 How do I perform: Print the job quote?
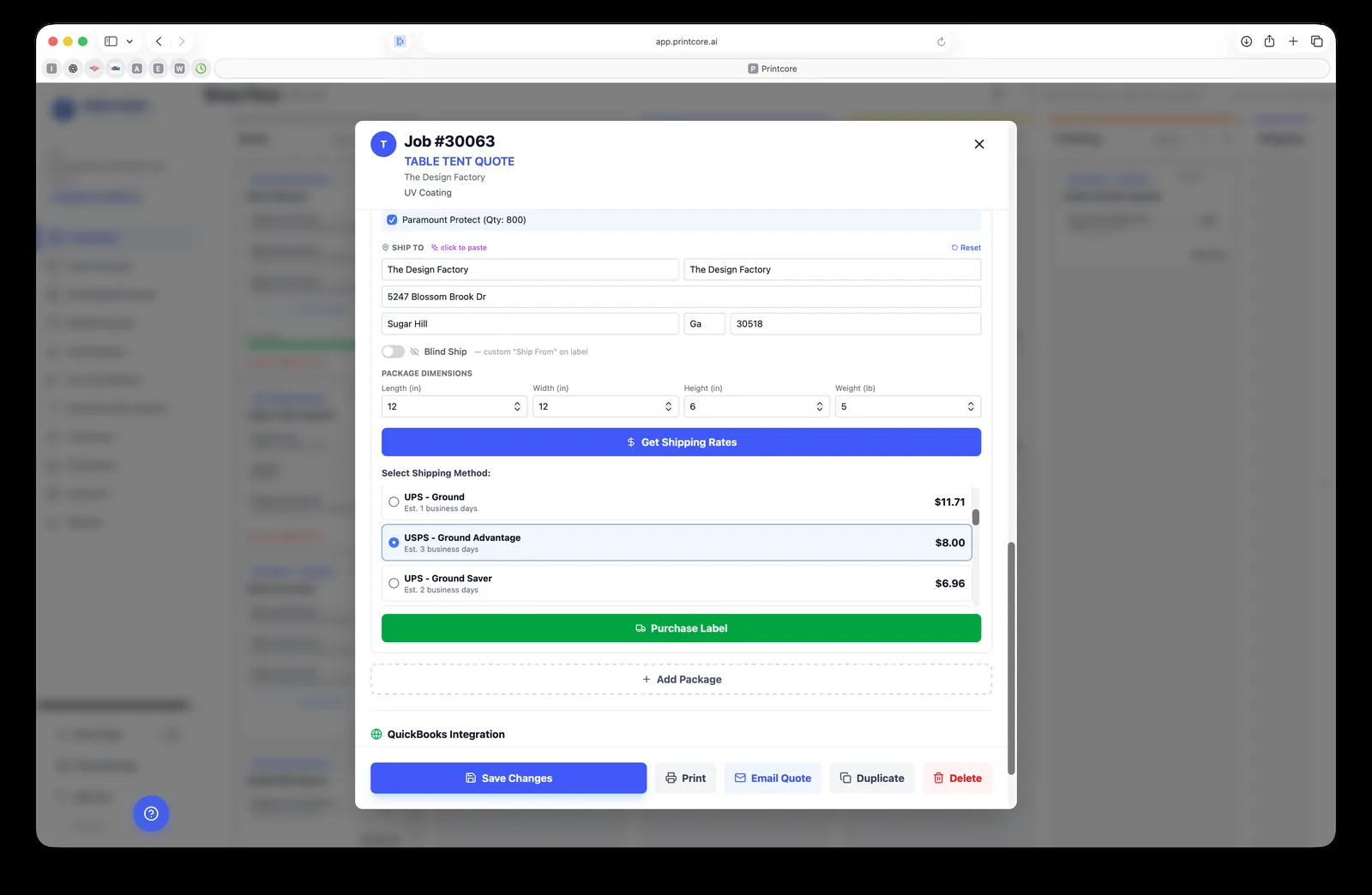click(x=686, y=778)
